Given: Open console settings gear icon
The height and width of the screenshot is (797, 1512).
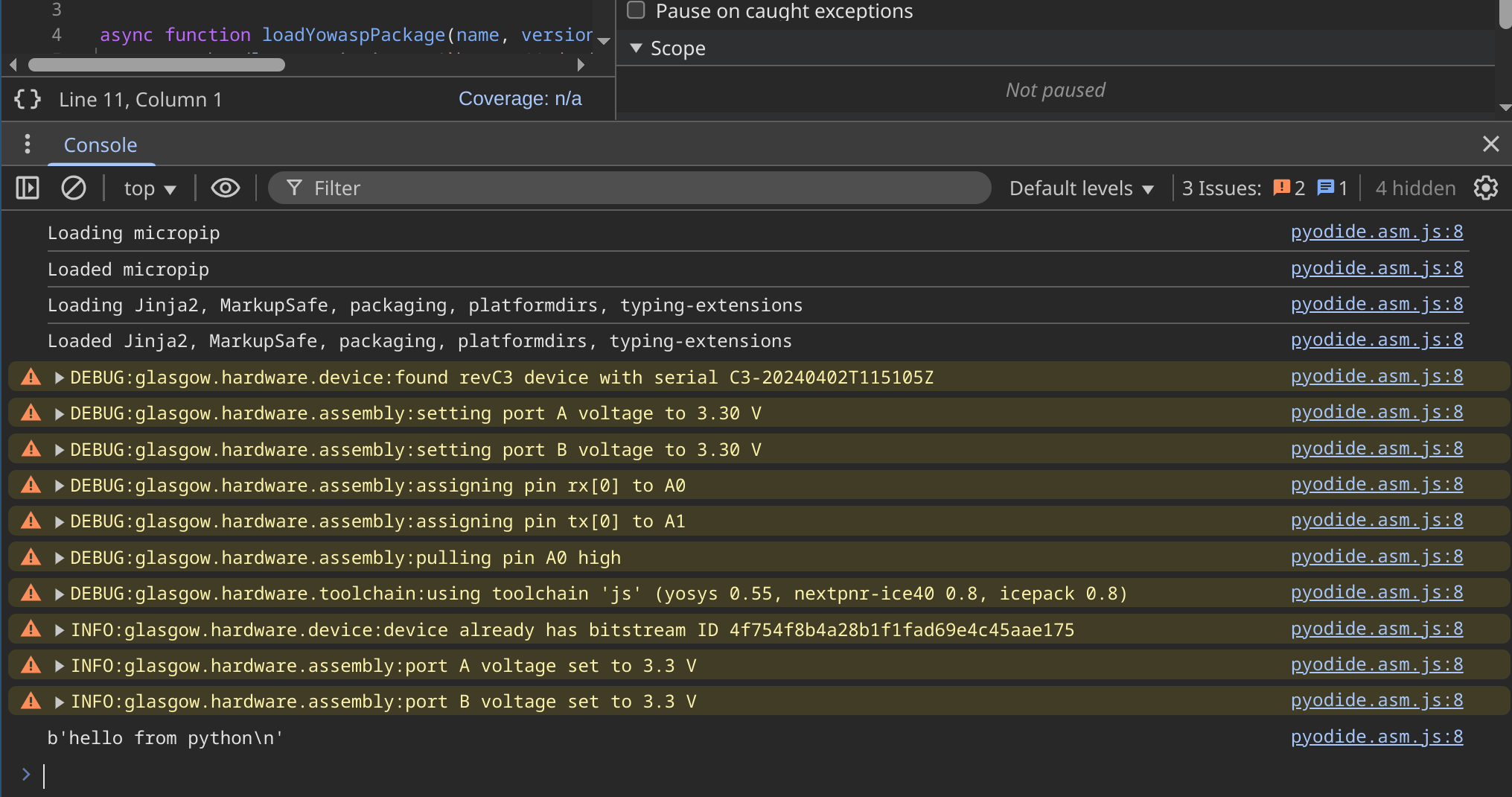Looking at the screenshot, I should point(1485,188).
